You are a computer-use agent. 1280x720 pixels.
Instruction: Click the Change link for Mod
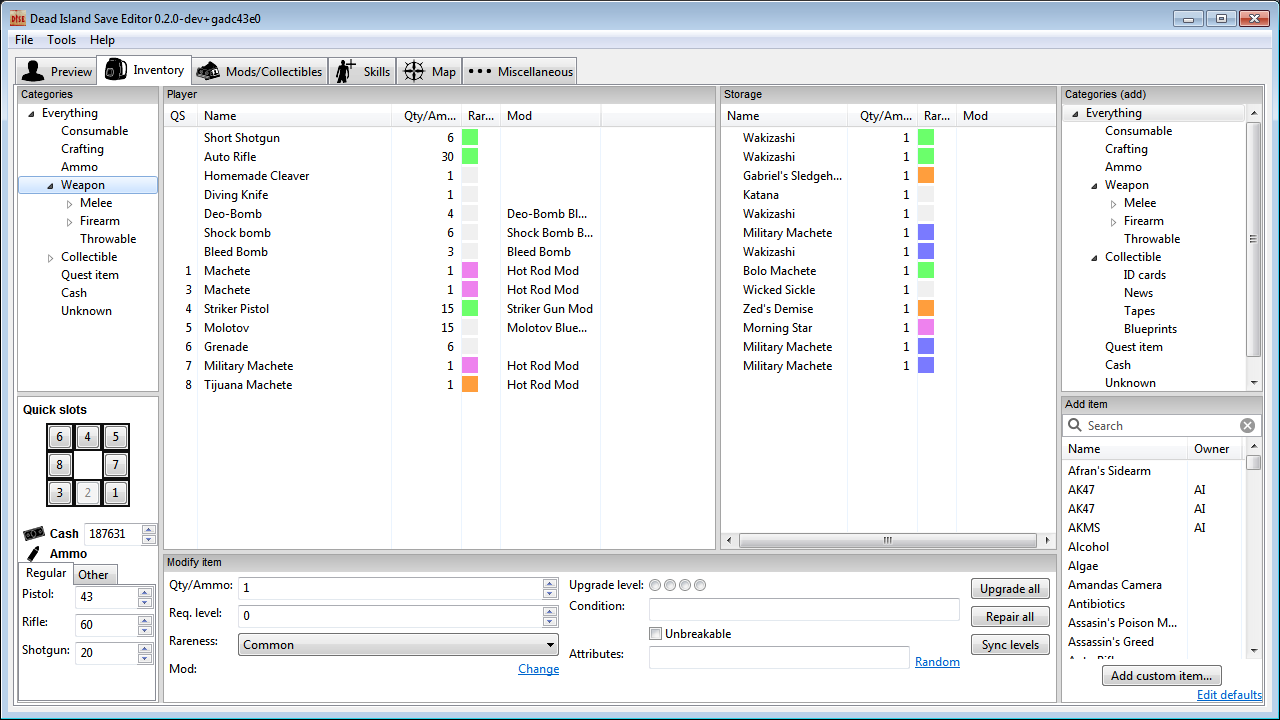coord(538,669)
